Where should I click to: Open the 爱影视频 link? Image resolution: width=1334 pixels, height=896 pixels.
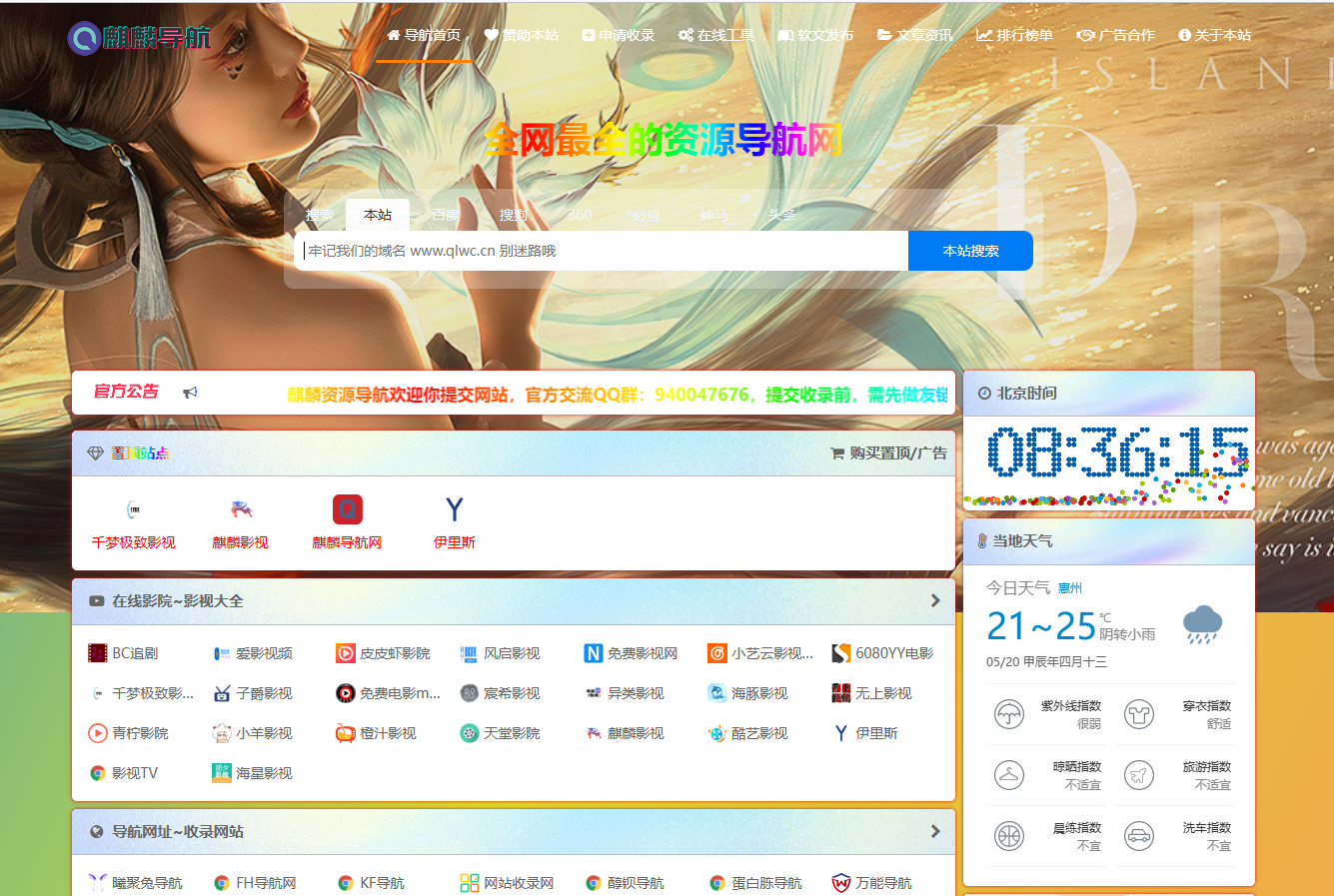coord(264,653)
